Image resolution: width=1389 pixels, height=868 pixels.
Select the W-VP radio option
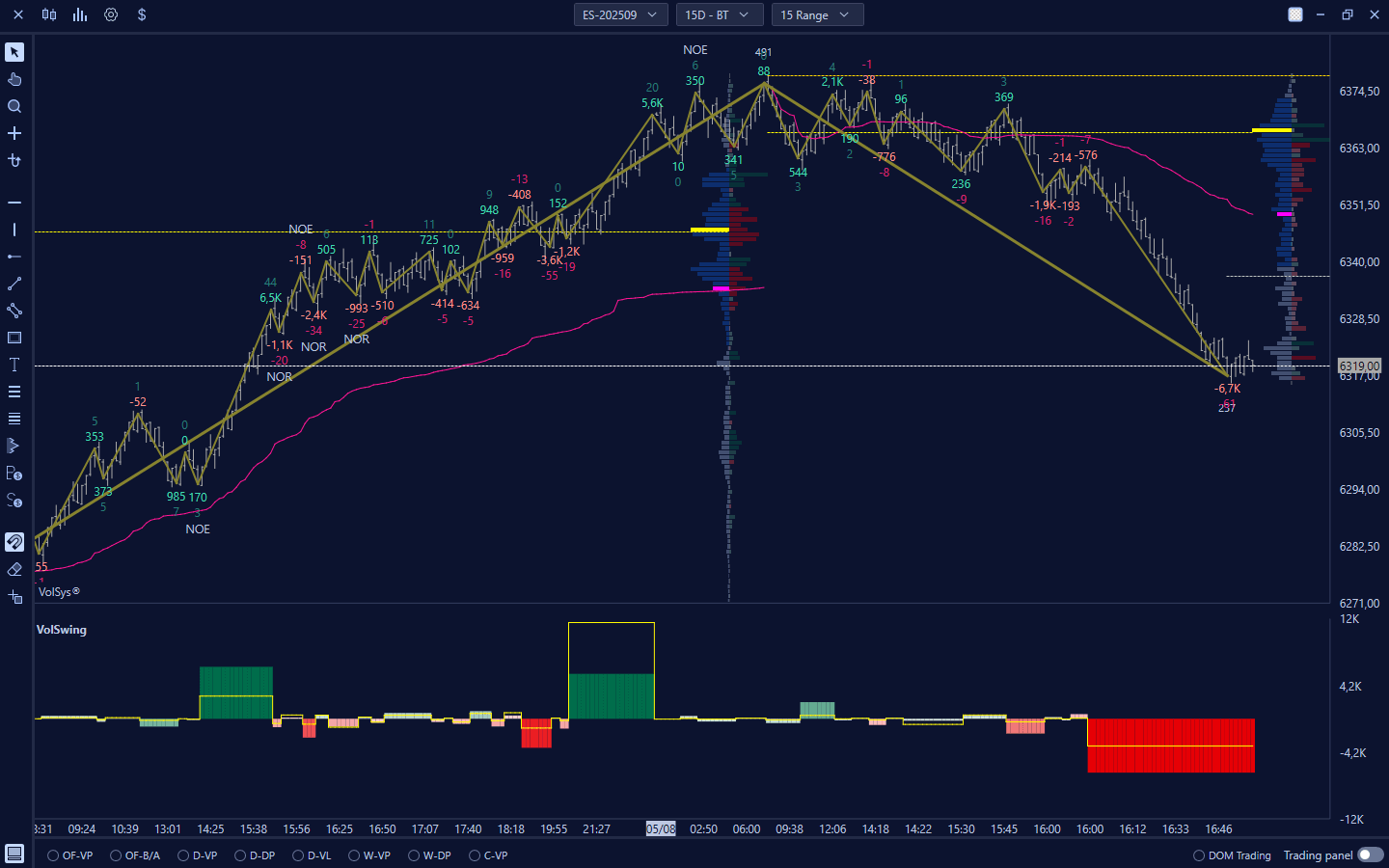[354, 855]
